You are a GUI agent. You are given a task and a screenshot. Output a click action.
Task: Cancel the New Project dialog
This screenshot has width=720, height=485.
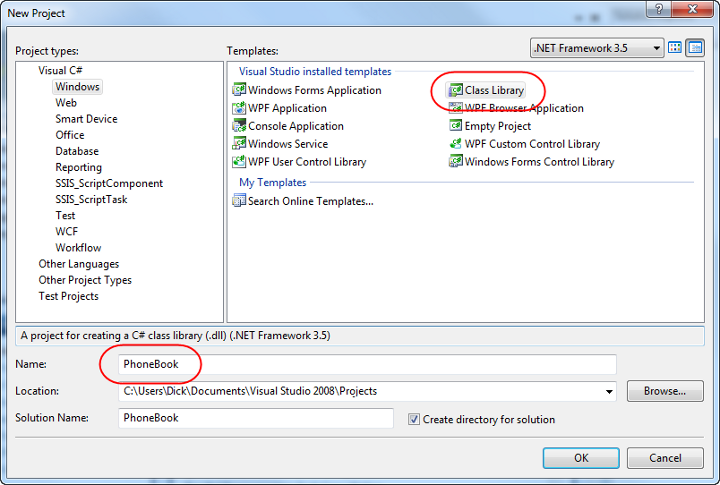click(665, 458)
